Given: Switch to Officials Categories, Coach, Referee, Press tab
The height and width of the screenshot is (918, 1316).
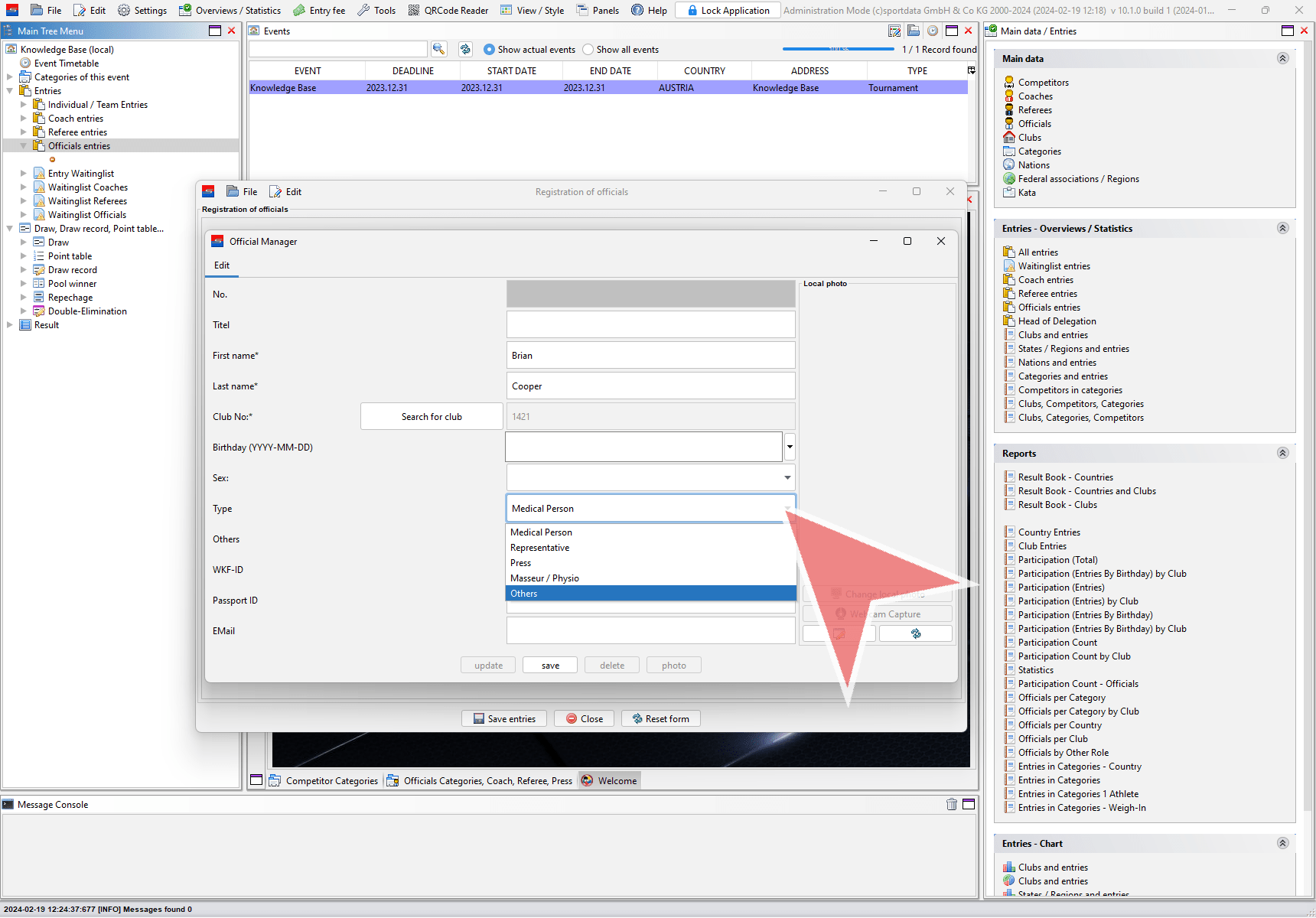Looking at the screenshot, I should 480,780.
